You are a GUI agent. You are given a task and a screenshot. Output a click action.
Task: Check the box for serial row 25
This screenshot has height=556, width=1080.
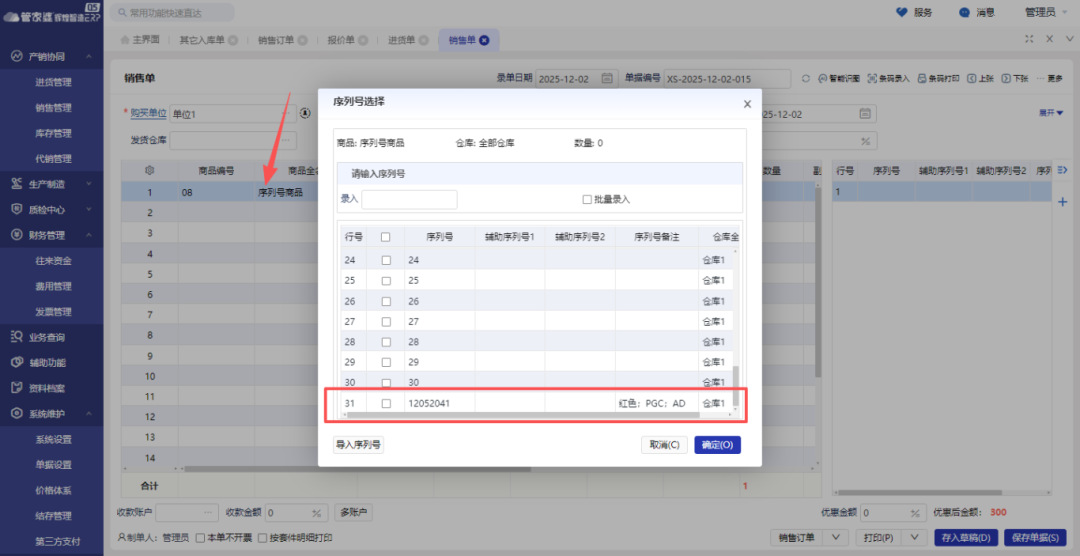[386, 281]
